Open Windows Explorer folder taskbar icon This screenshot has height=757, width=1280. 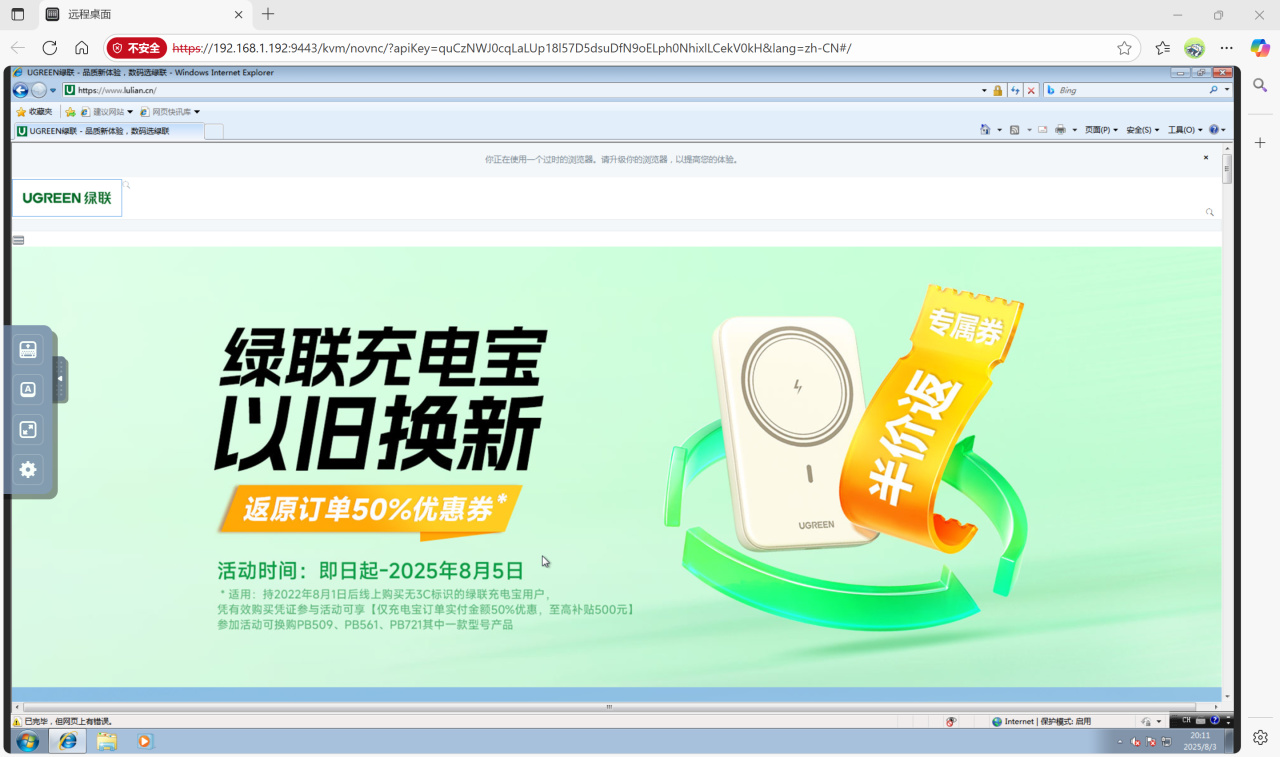coord(107,741)
